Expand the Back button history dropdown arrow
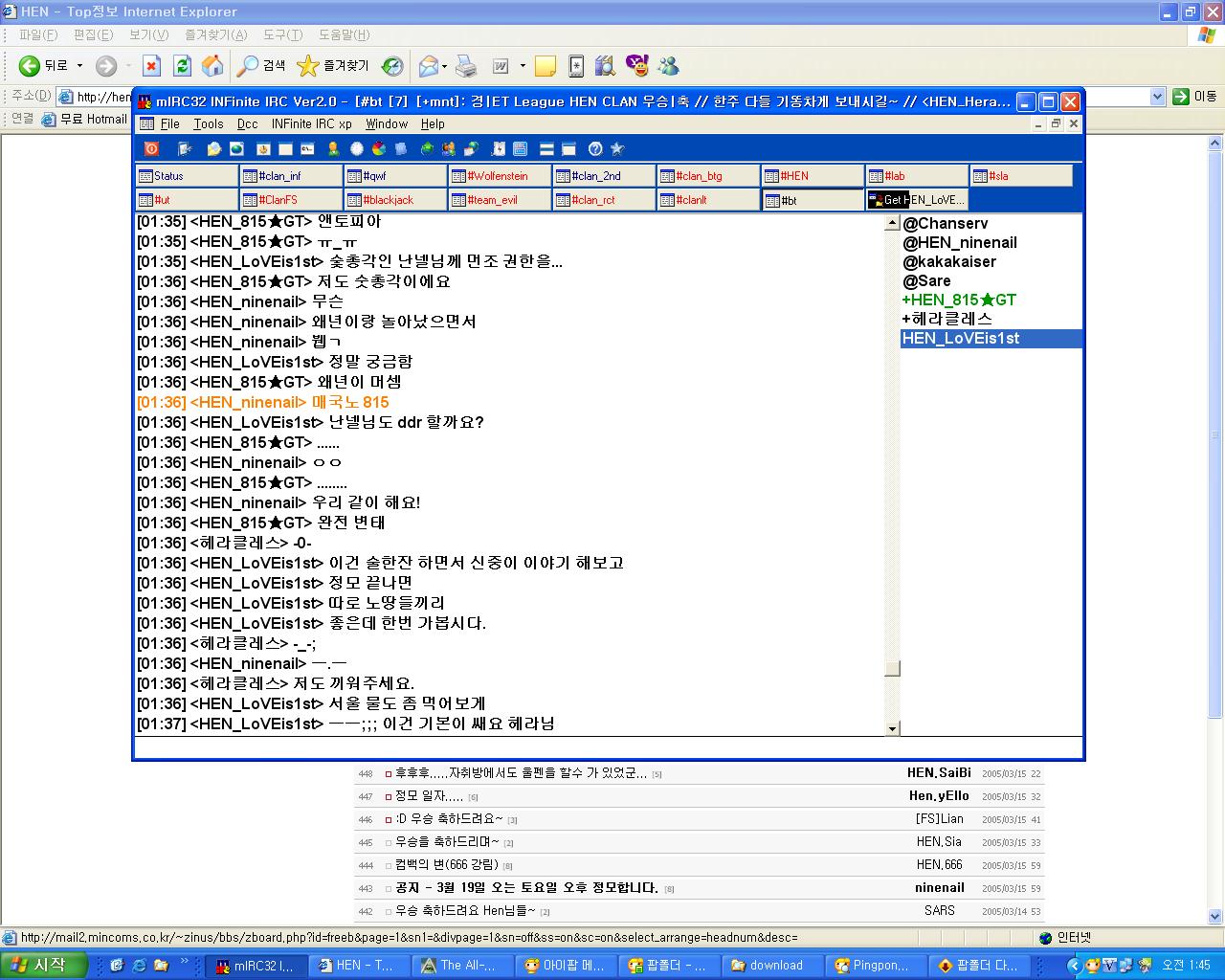1225x980 pixels. click(x=79, y=66)
